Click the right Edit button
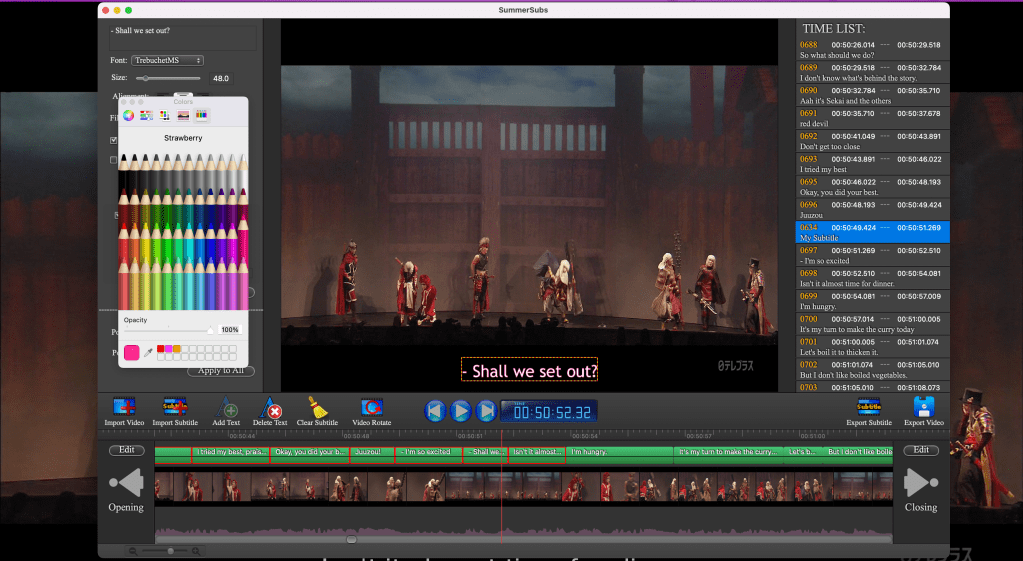 [921, 450]
